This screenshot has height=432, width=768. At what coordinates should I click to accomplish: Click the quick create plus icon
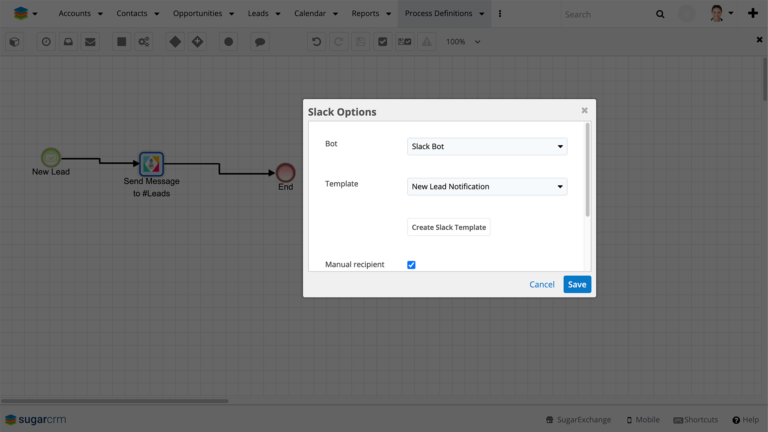coord(753,13)
